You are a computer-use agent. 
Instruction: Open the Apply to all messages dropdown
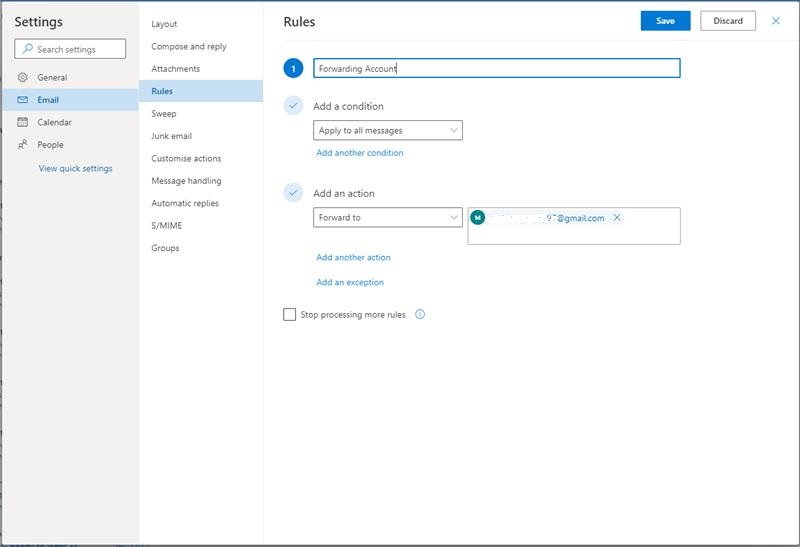(x=388, y=130)
